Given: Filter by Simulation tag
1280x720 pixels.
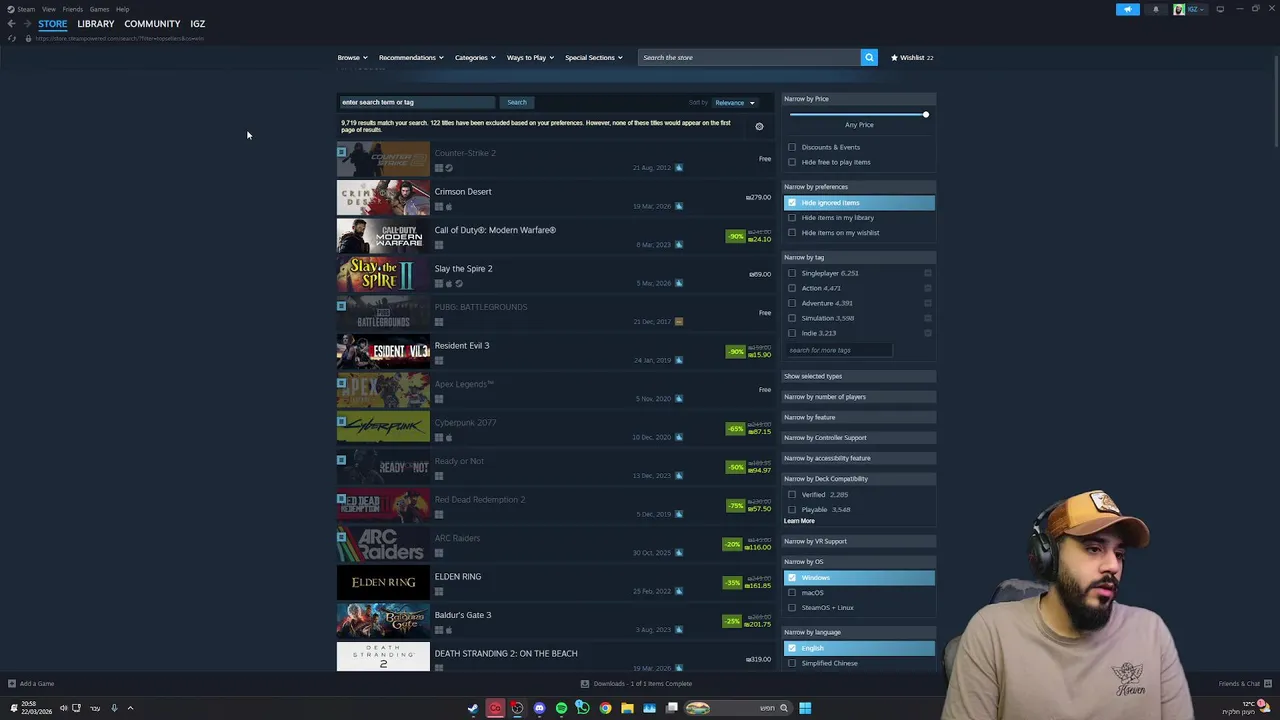Looking at the screenshot, I should coord(792,318).
